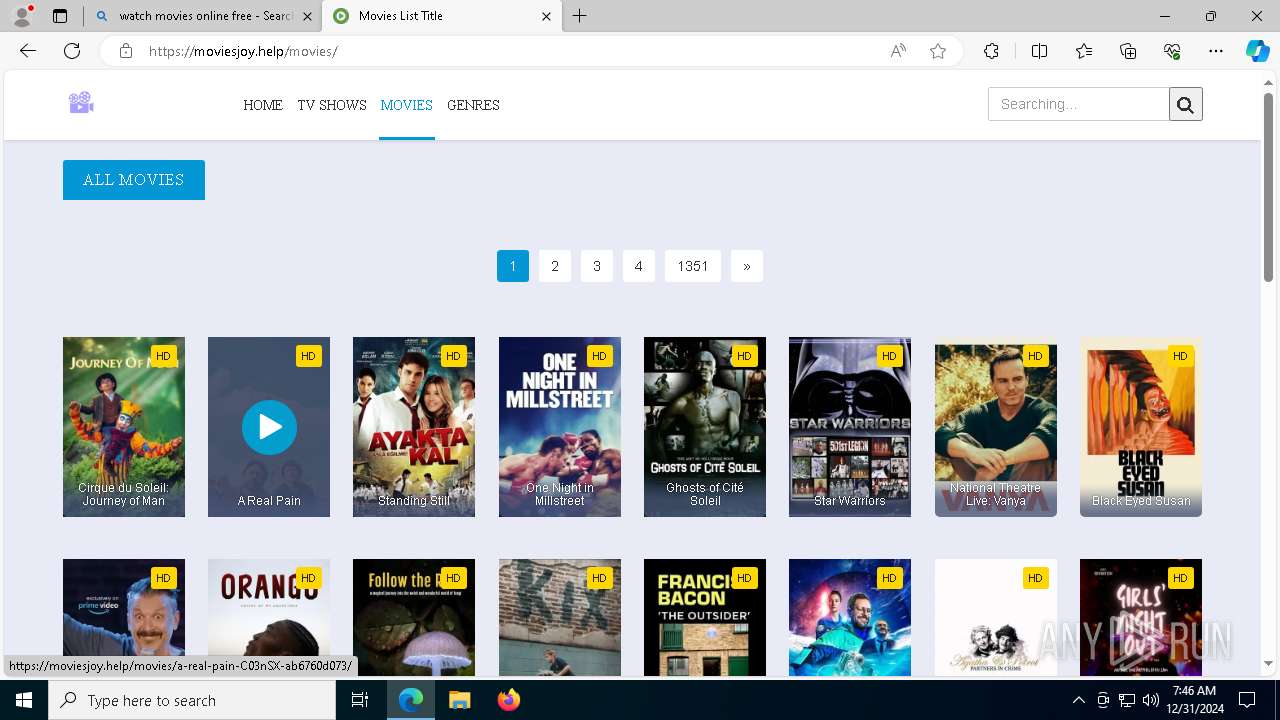Open network status in tray
The width and height of the screenshot is (1280, 720).
tap(1127, 700)
